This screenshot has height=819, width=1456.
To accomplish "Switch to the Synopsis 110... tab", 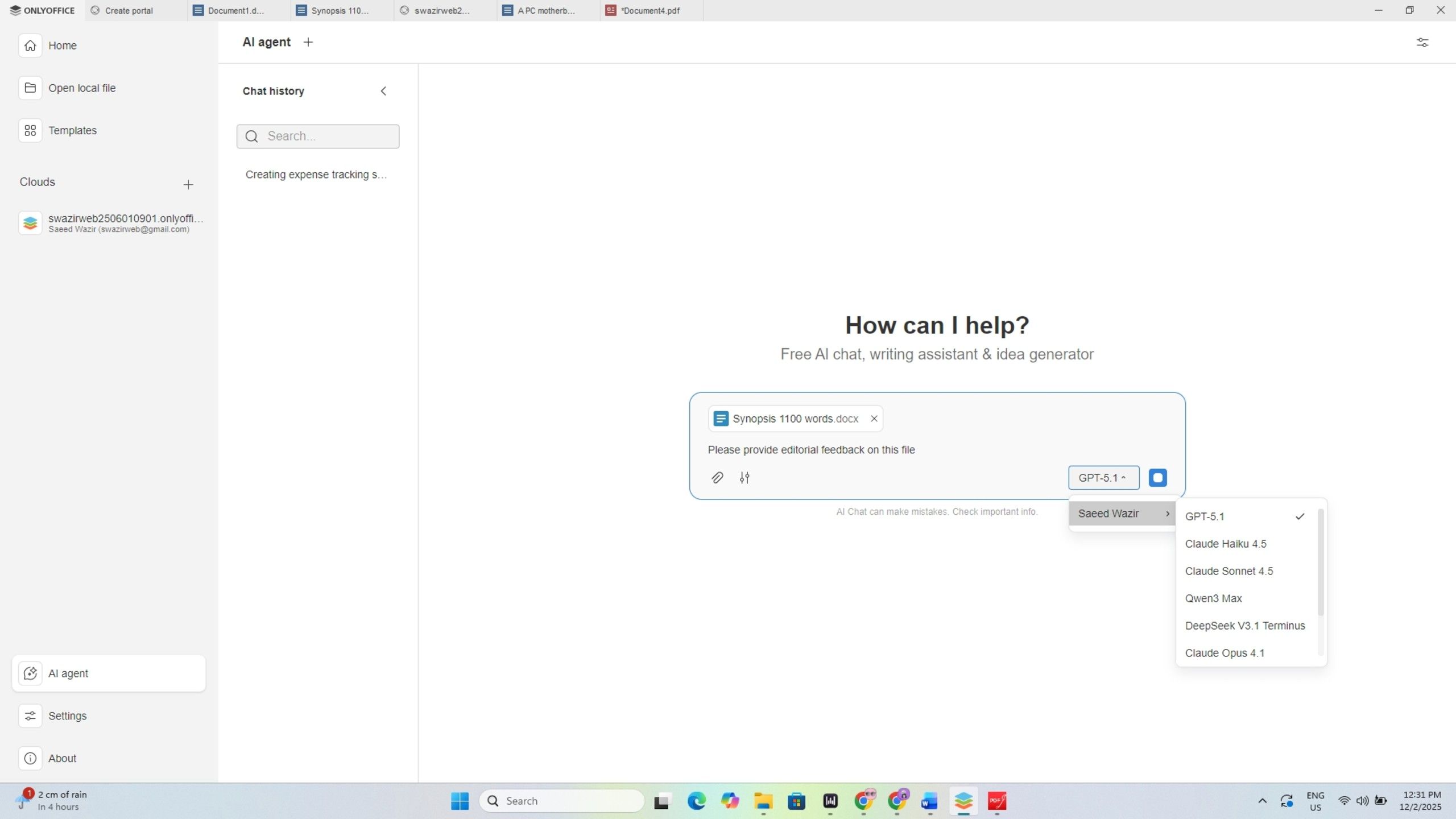I will coord(342,10).
